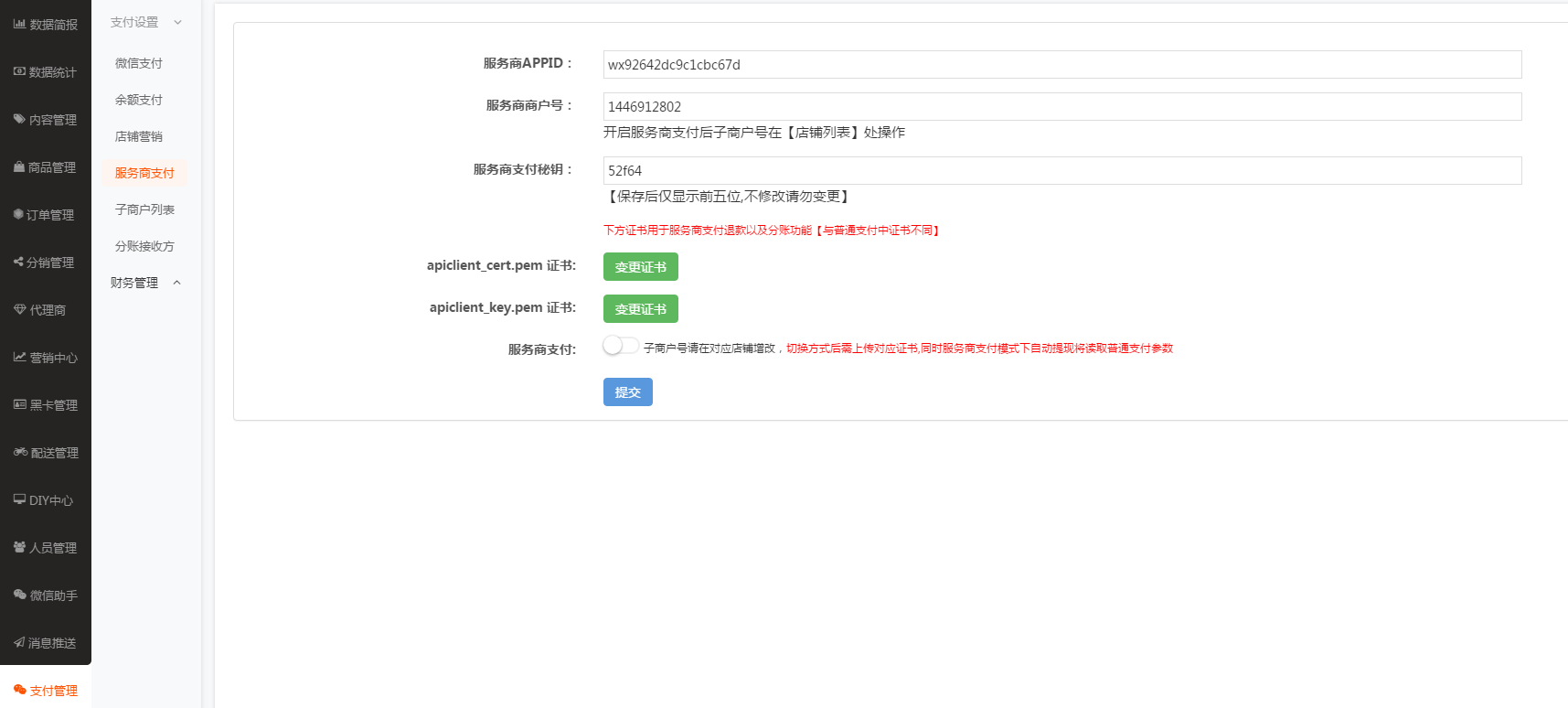
Task: Click the 商品管理 bag icon
Action: pyautogui.click(x=19, y=167)
